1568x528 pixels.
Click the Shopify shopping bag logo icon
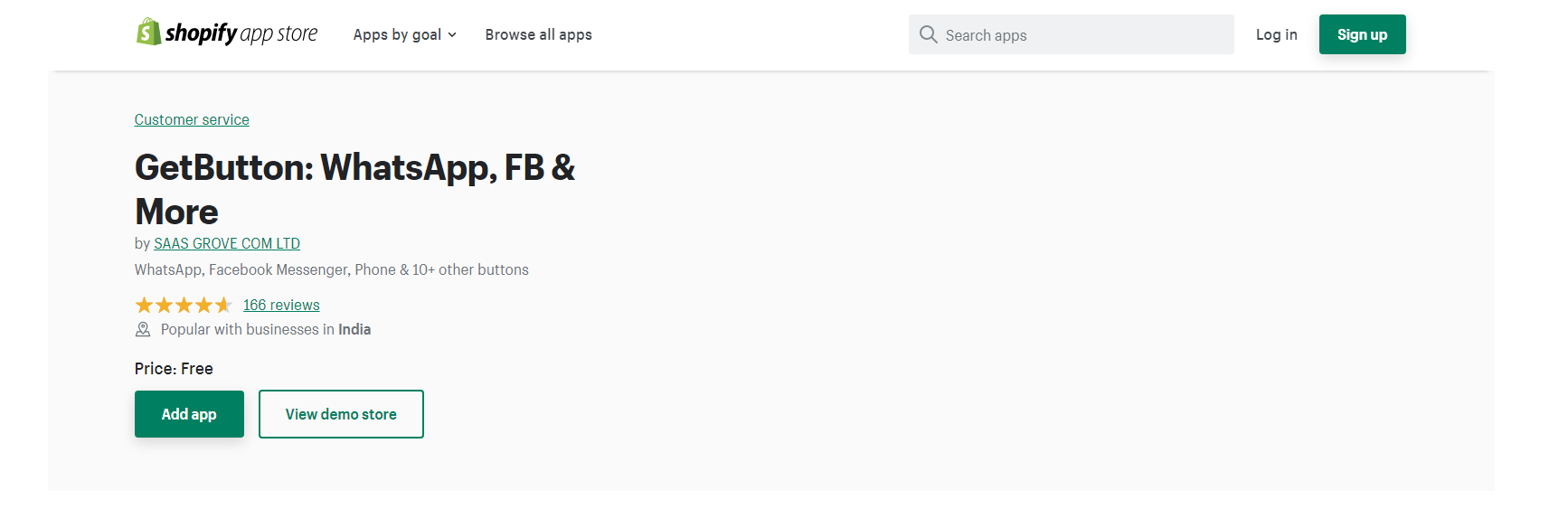coord(148,33)
